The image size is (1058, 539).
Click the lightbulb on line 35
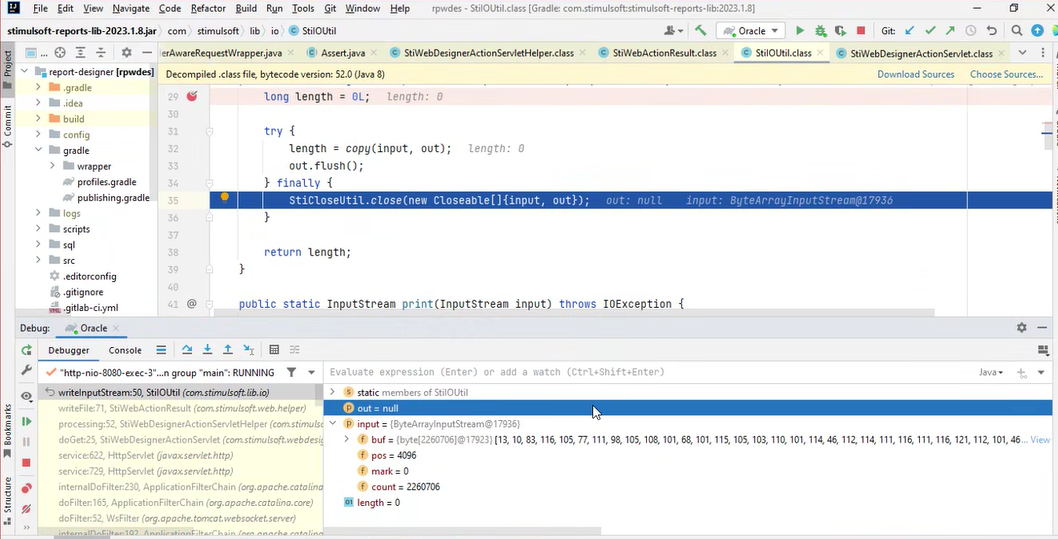pyautogui.click(x=225, y=198)
